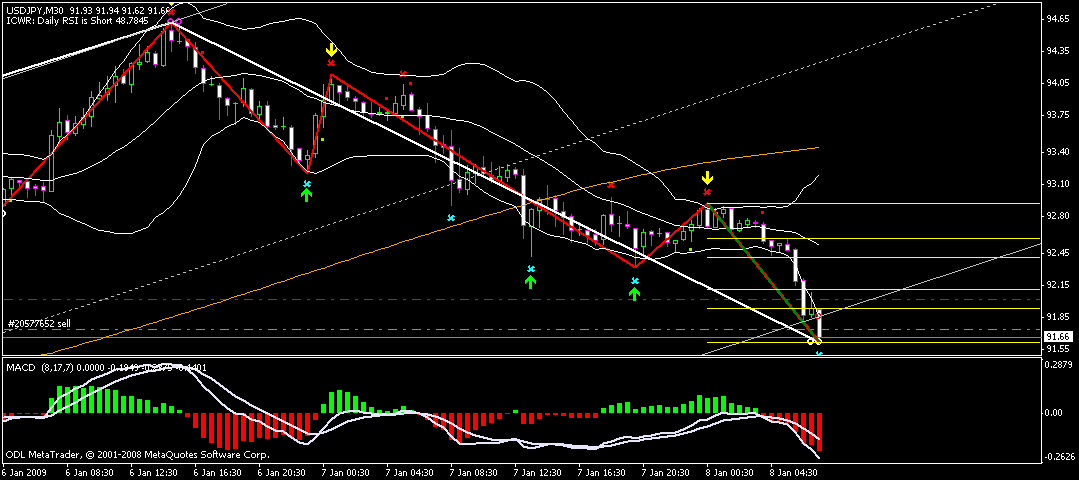Click the #20577652 sell order label
The height and width of the screenshot is (480, 1079).
[38, 324]
